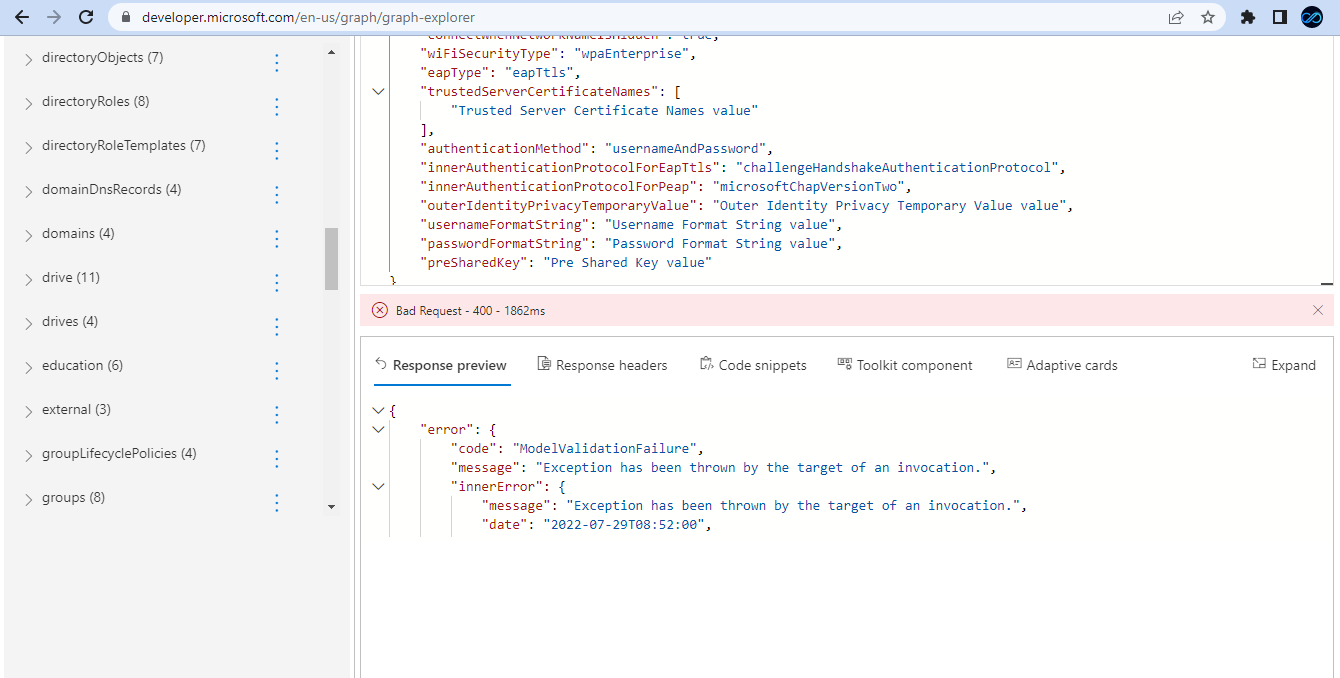Open more options for drive (11)
Viewport: 1340px width, 678px height.
coord(277,283)
